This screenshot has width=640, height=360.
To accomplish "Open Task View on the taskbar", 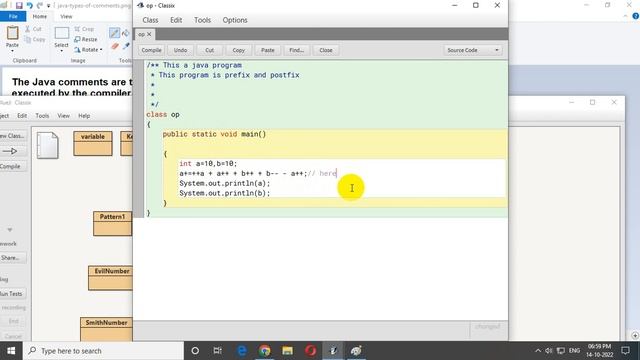I will [x=218, y=351].
